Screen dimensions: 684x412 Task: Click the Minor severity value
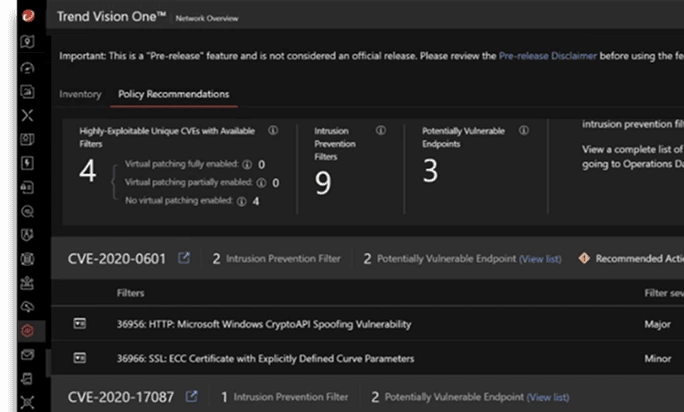pyautogui.click(x=658, y=359)
